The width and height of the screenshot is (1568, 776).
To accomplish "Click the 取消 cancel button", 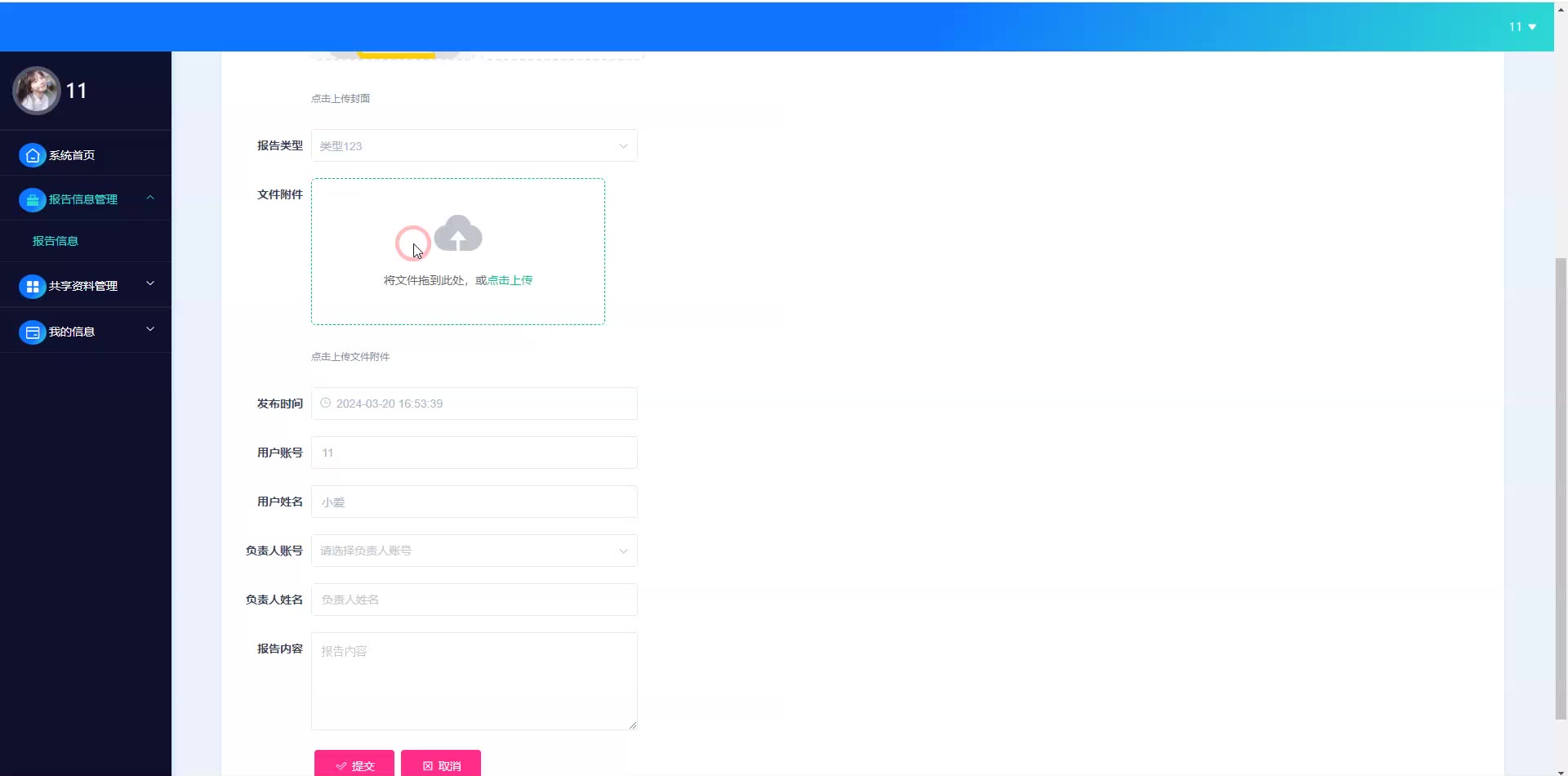I will point(441,764).
